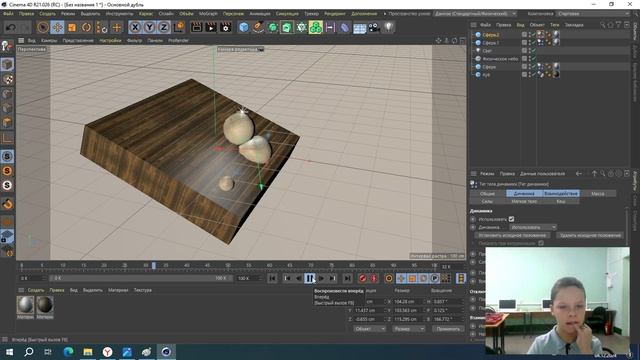Toggle the Куб enable check mark
The height and width of the screenshot is (360, 640).
(533, 75)
